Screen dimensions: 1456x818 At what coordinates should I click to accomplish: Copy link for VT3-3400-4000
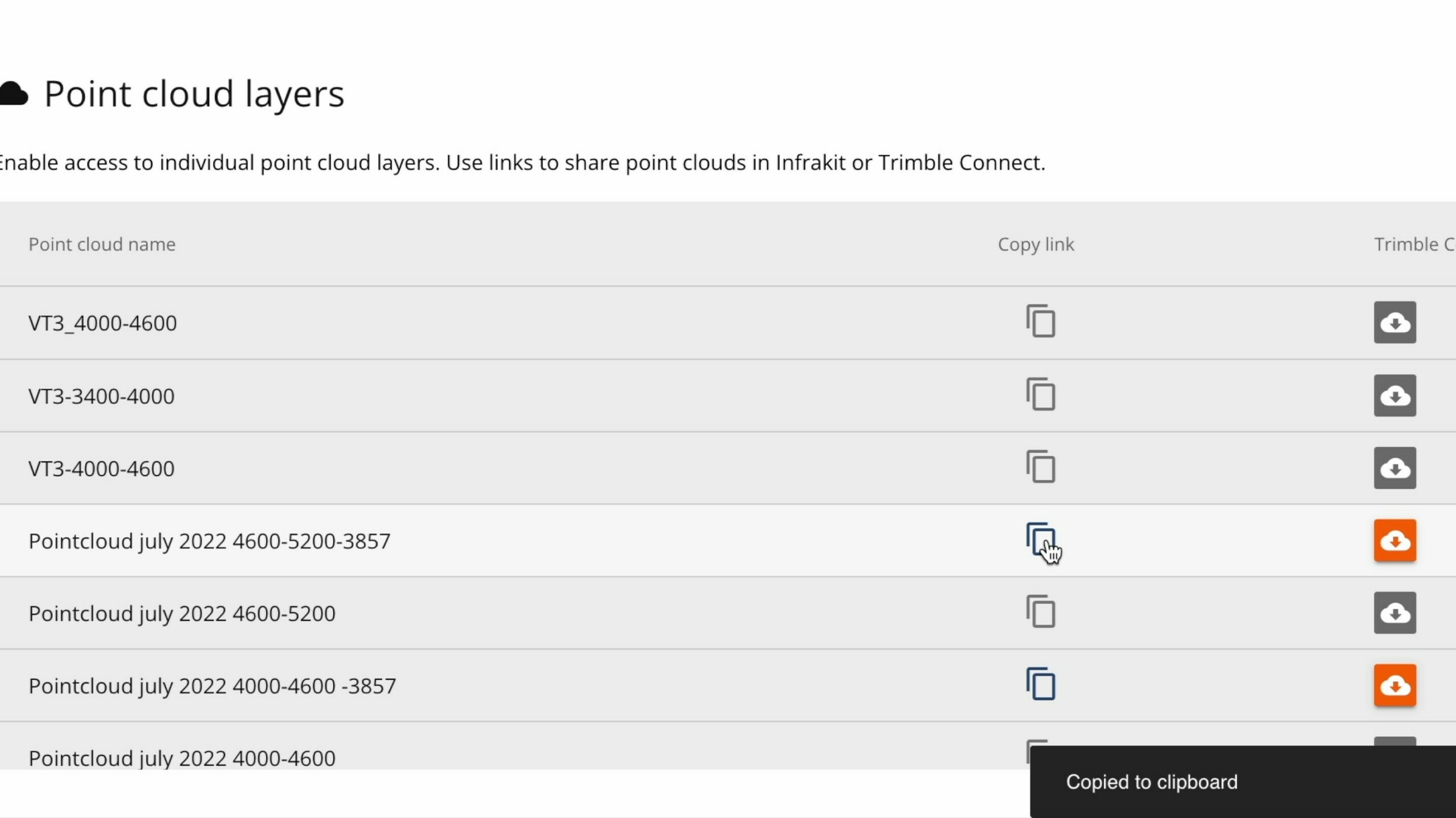point(1040,394)
